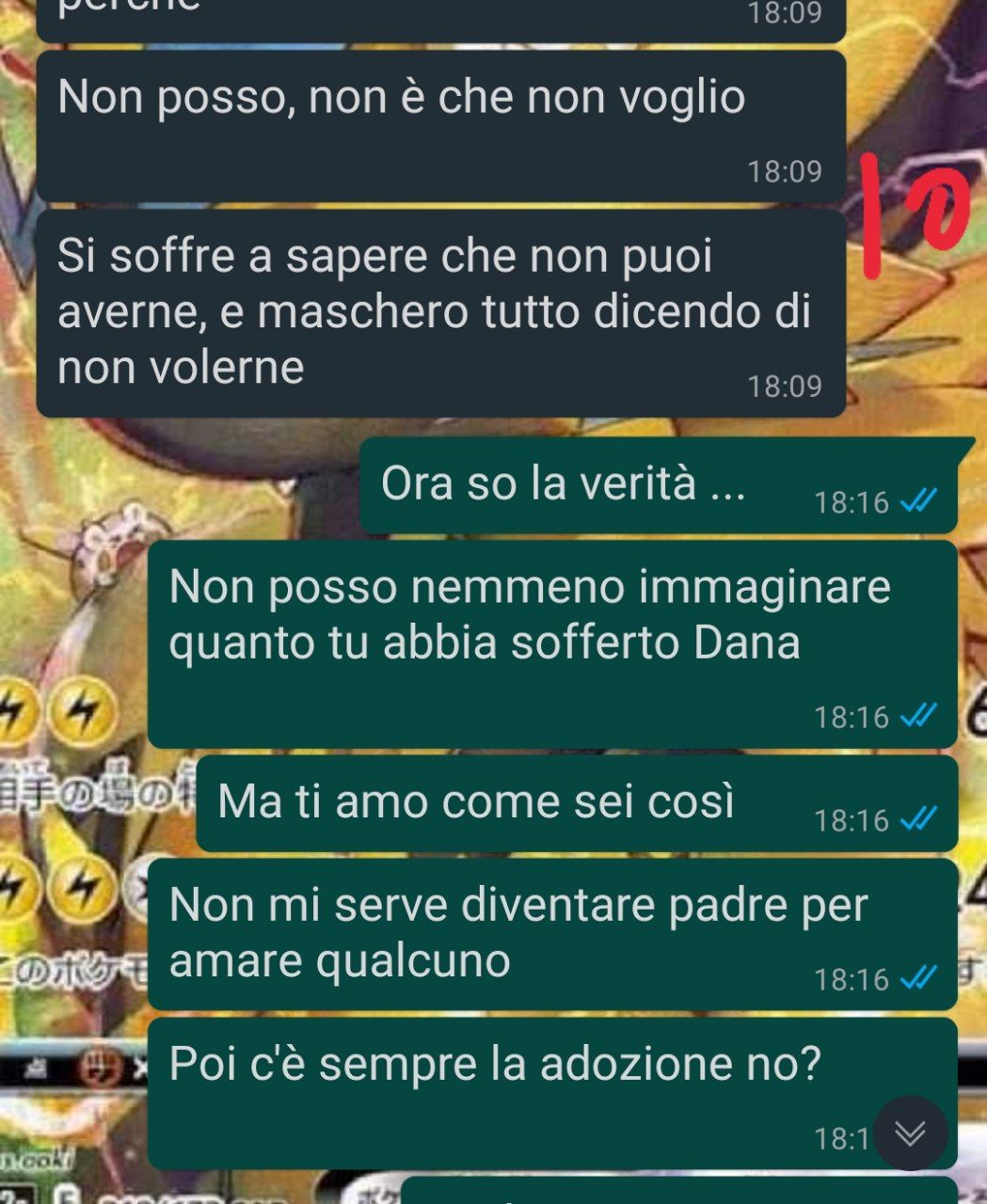Tap read ticks on 'quanto tu abbia sofferto' message
The image size is (987, 1204).
918,717
